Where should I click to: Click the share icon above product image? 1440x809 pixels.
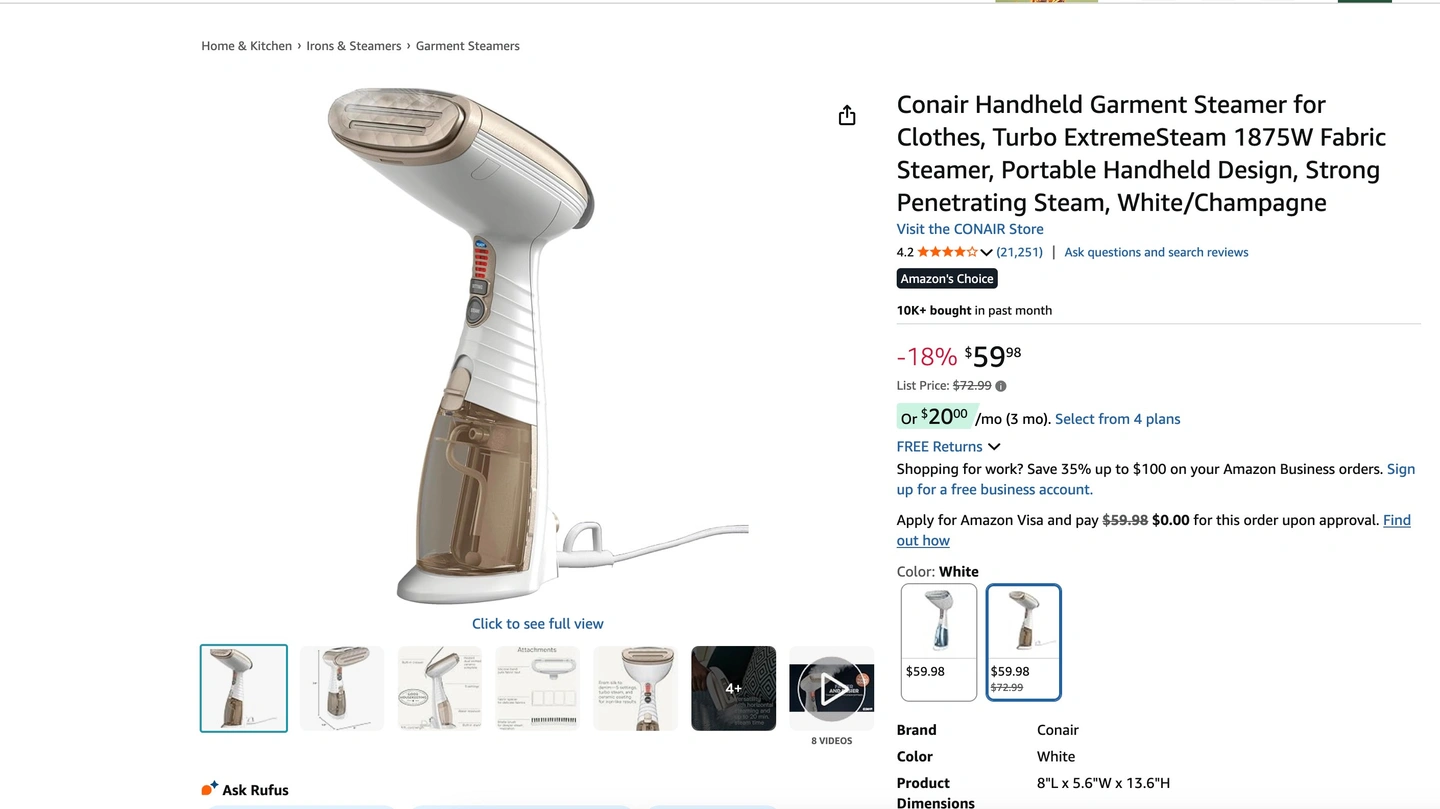(847, 115)
